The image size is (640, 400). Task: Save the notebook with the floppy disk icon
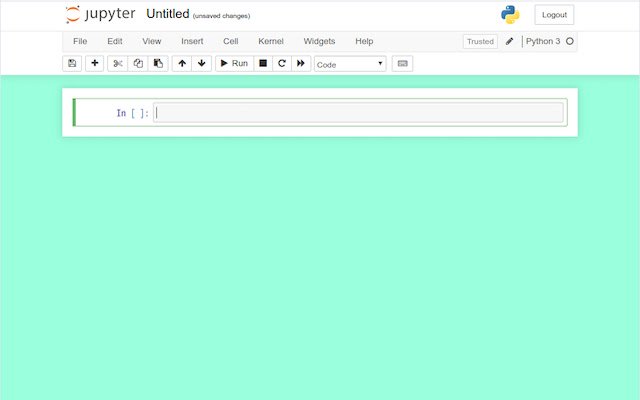(x=72, y=63)
